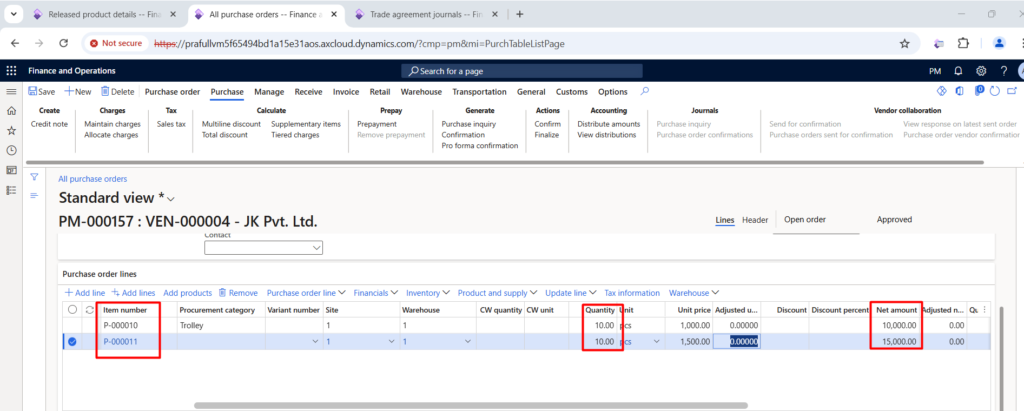Open Favorites star in left sidebar

[11, 131]
